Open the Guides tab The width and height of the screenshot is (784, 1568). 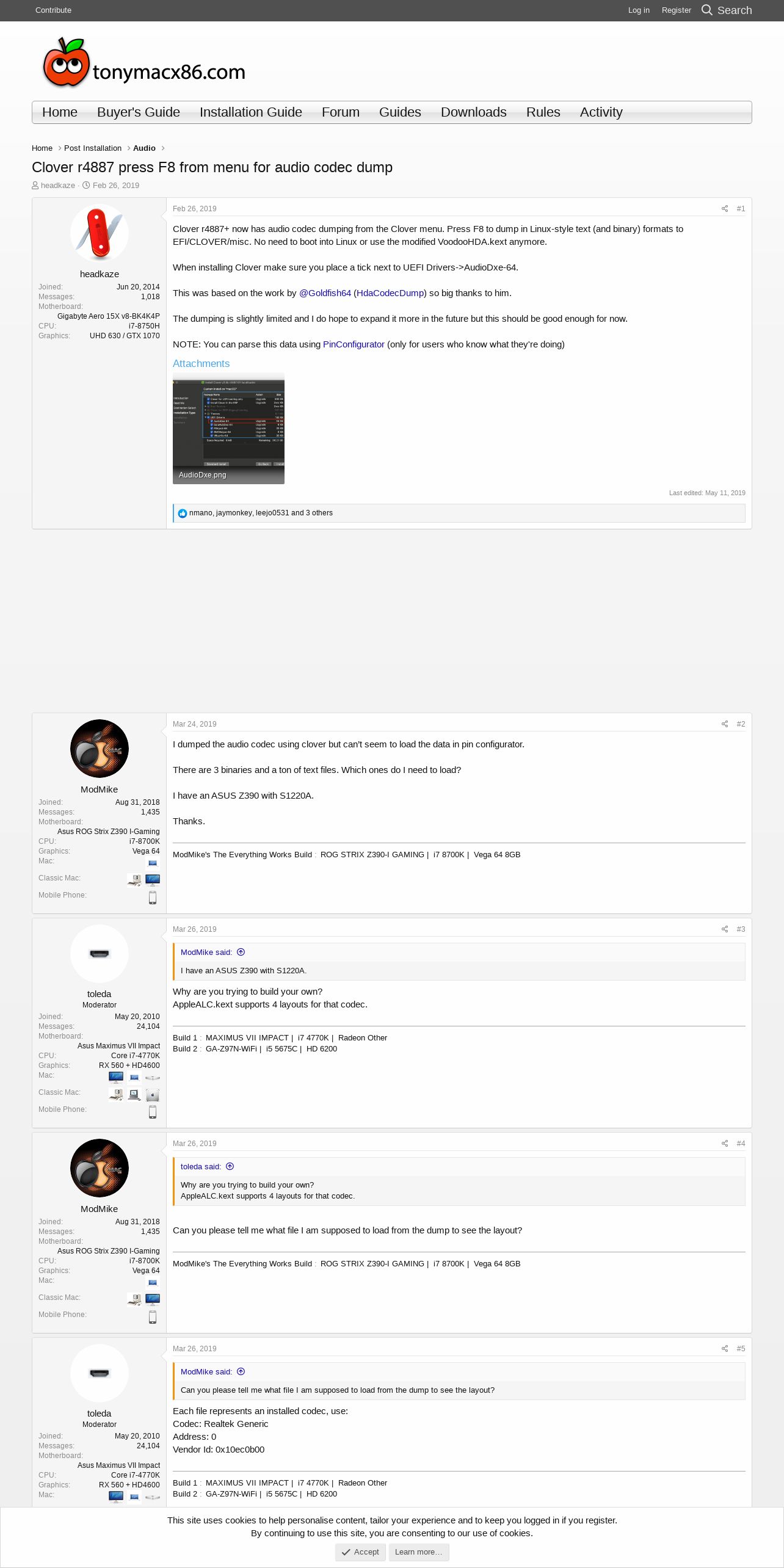click(400, 112)
